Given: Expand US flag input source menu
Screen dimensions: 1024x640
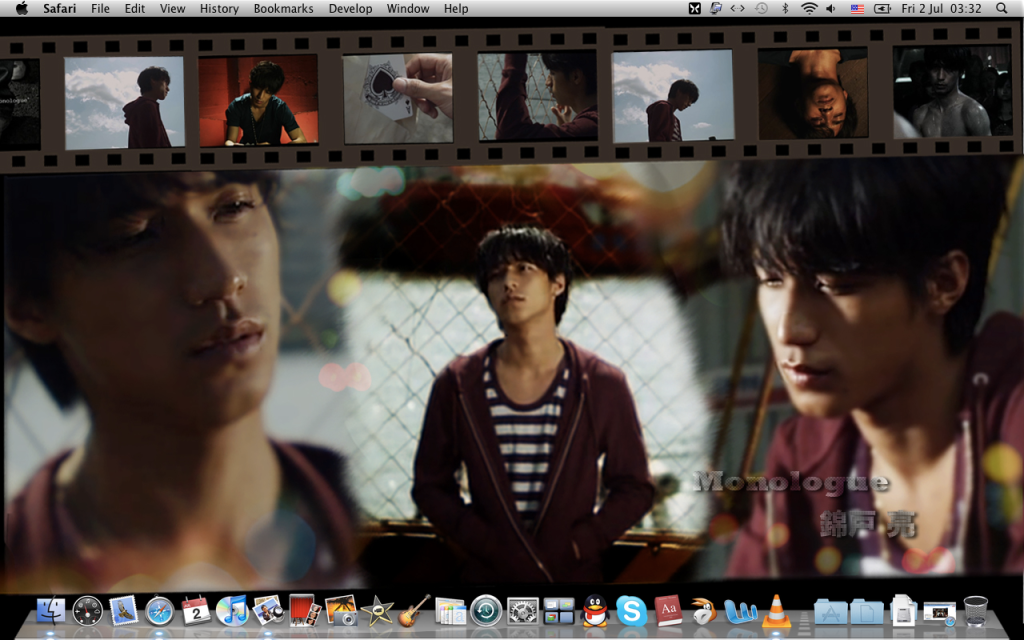Looking at the screenshot, I should click(857, 9).
